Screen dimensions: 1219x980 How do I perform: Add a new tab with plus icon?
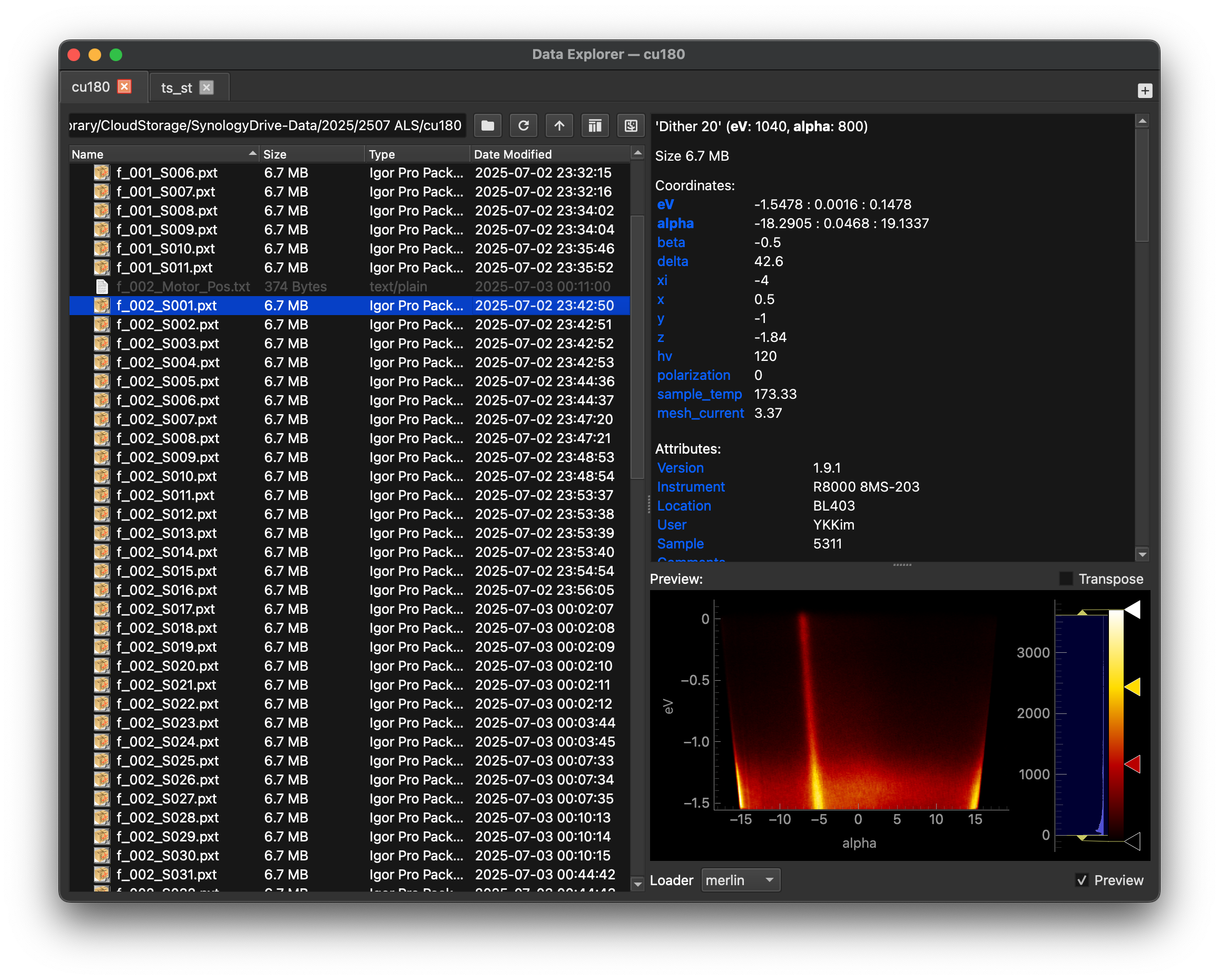click(x=1144, y=91)
